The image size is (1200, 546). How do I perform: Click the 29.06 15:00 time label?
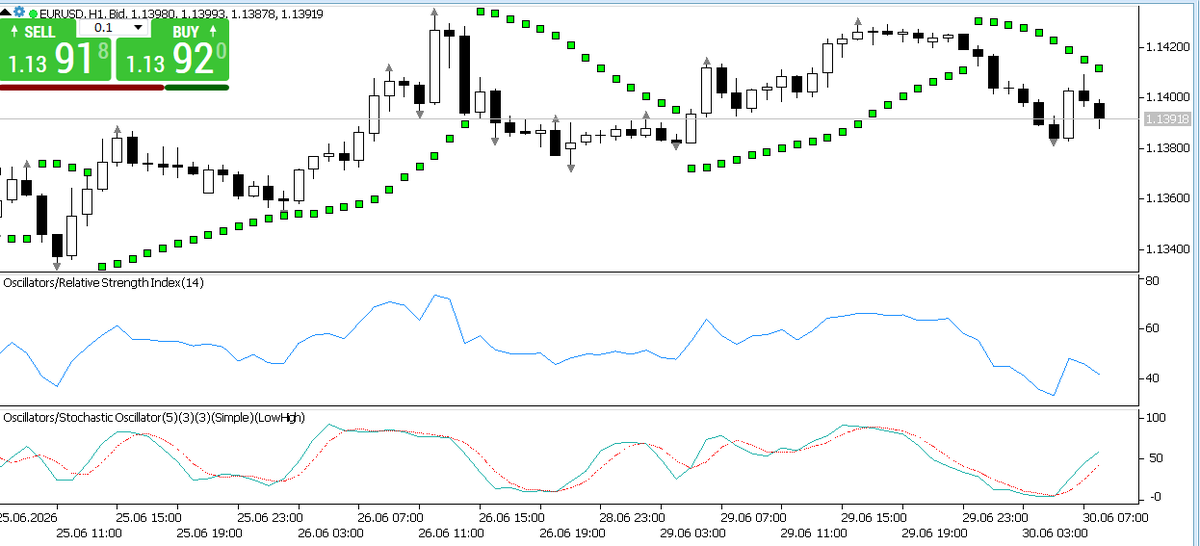(875, 518)
